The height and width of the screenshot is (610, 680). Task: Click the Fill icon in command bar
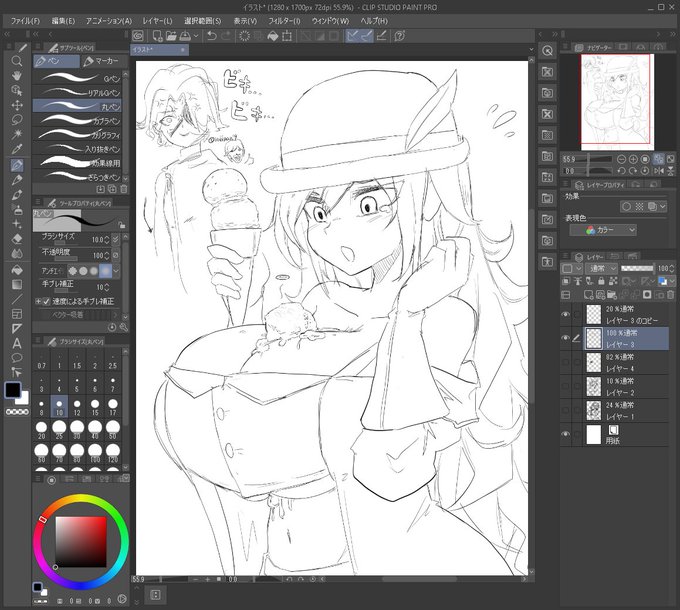point(273,36)
